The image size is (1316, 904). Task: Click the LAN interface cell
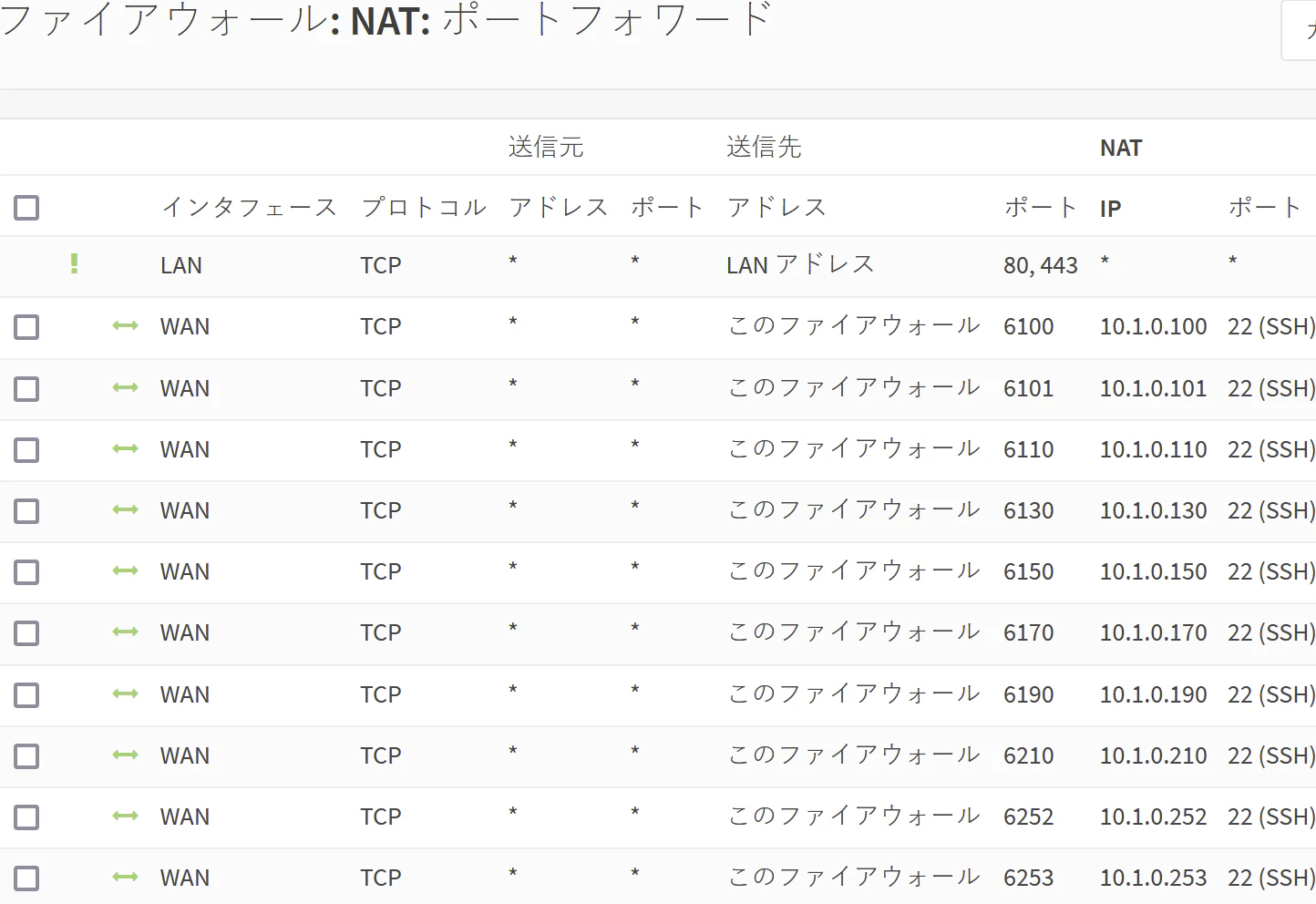(x=180, y=265)
